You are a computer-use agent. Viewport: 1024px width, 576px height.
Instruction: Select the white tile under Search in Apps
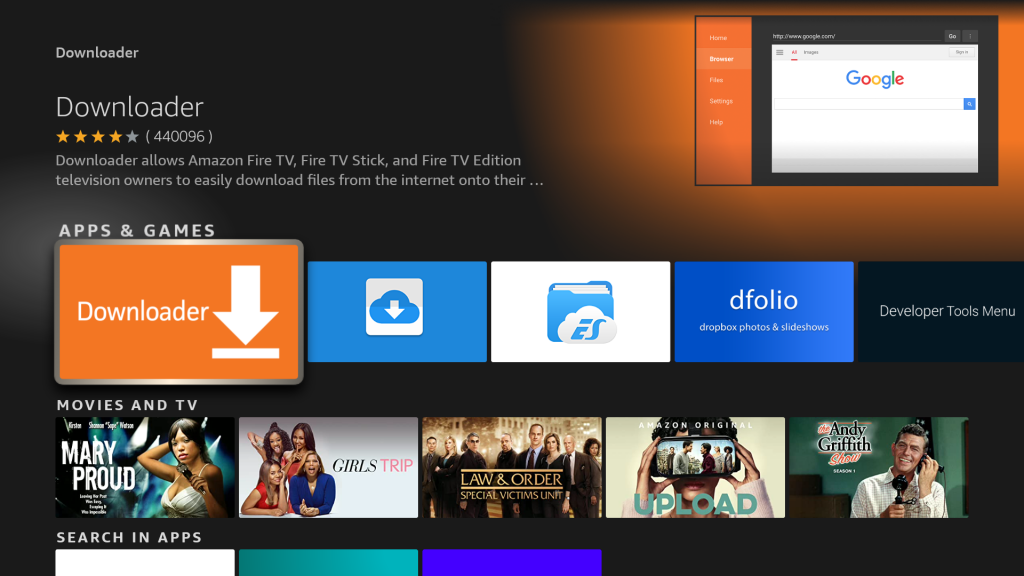[145, 563]
